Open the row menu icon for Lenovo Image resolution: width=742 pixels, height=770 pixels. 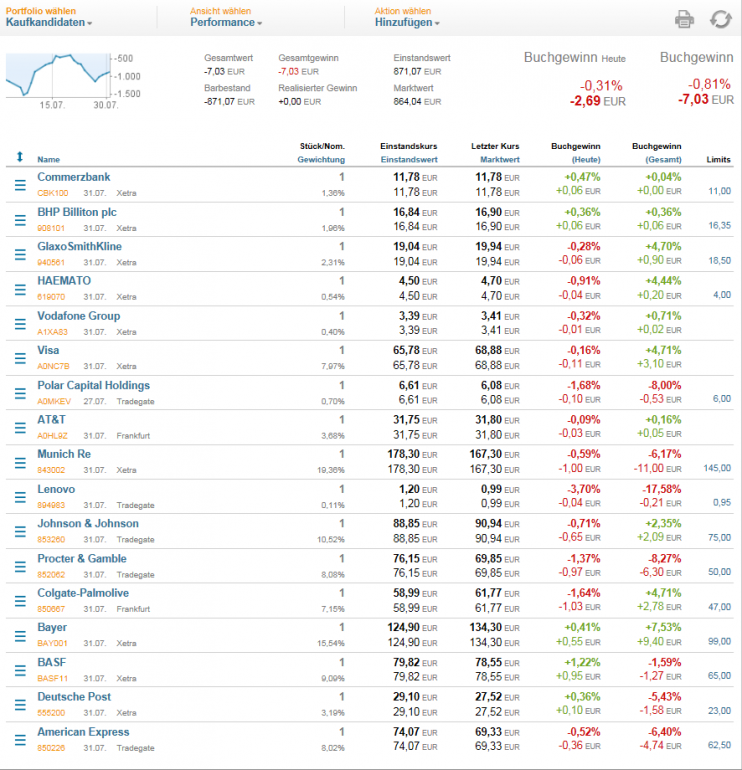click(20, 497)
